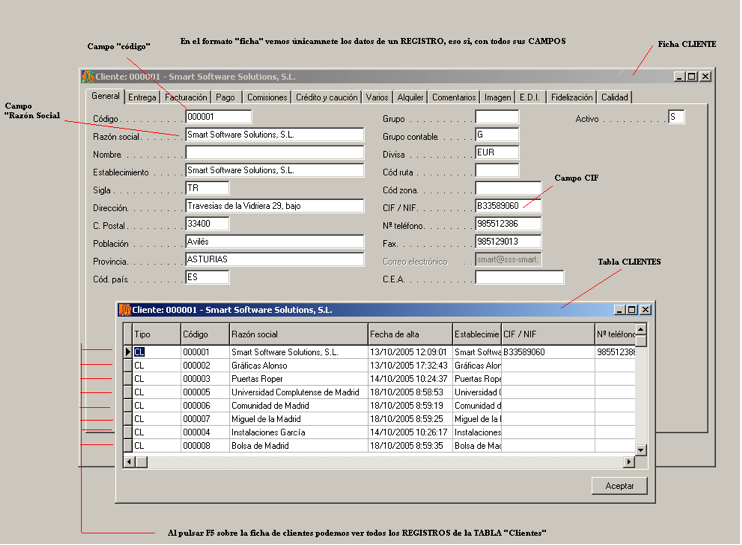
Task: Close the client form window behind the table
Action: pos(705,76)
